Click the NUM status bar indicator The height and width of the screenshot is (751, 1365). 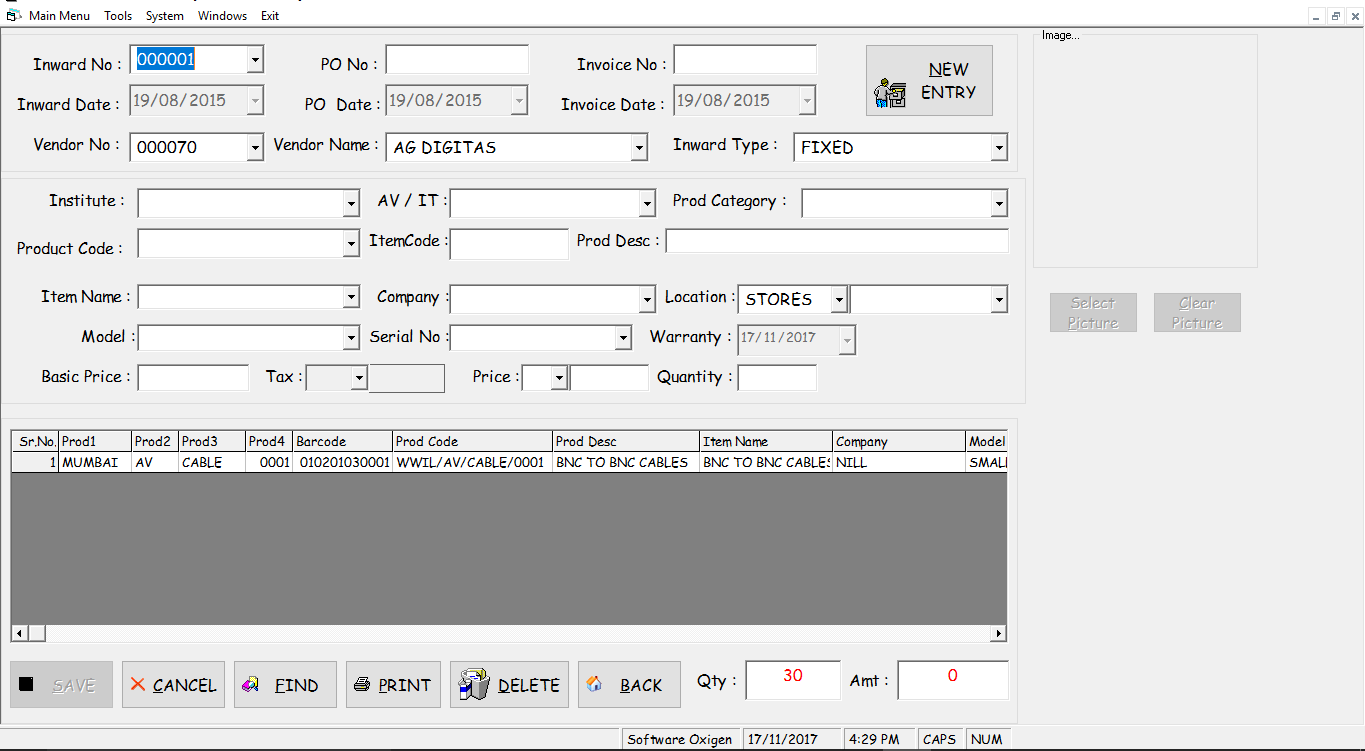tap(987, 740)
